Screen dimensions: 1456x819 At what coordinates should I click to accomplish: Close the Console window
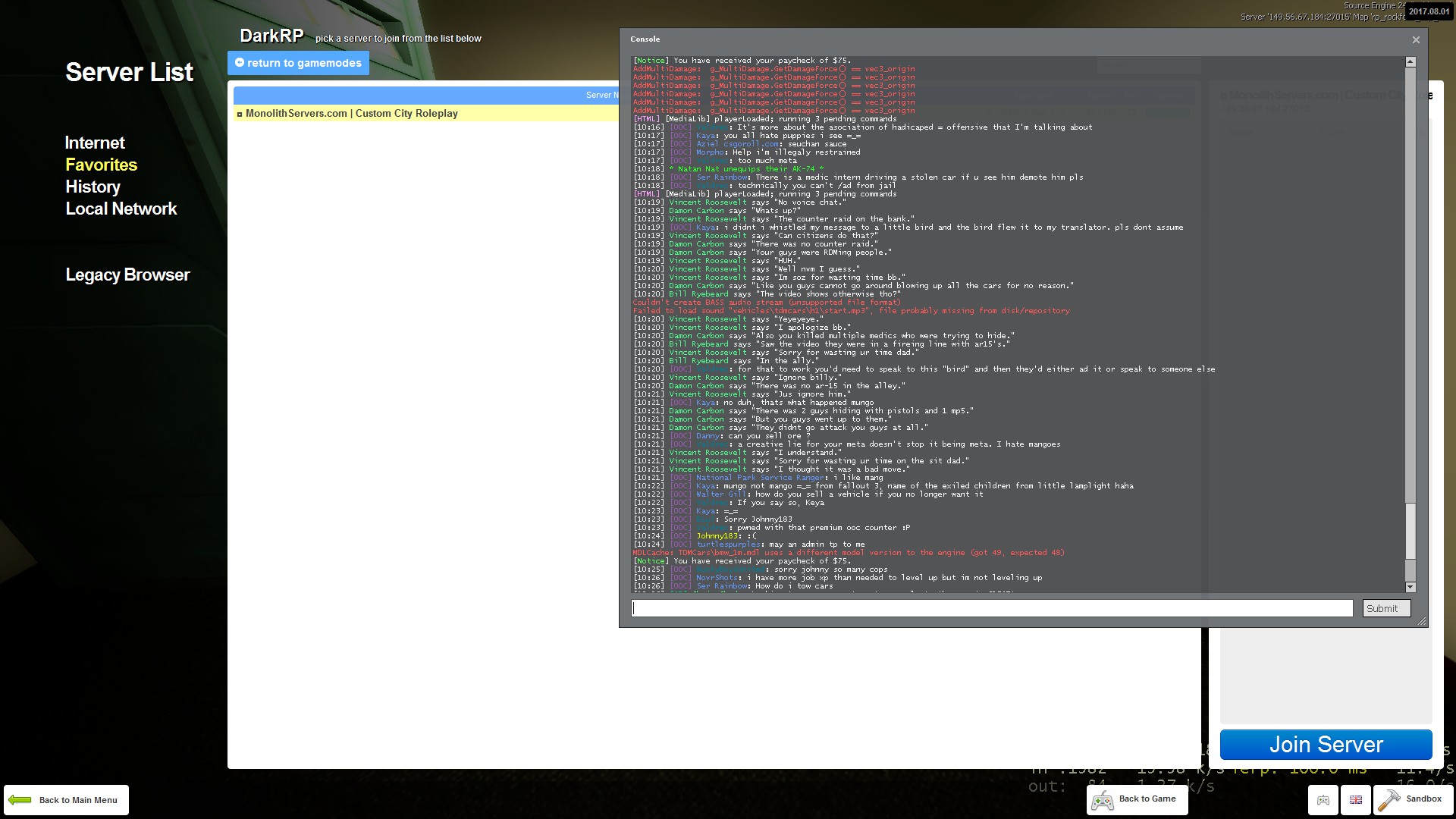tap(1416, 39)
